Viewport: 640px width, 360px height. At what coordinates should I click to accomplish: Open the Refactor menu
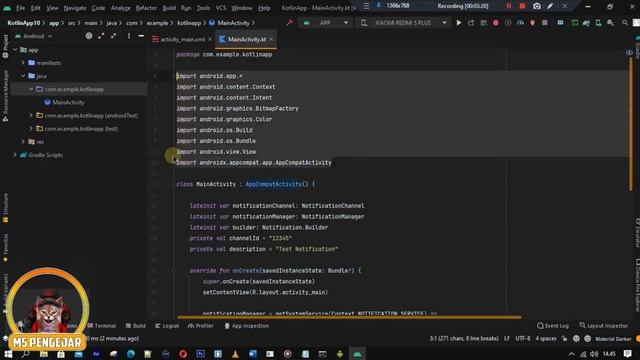click(x=146, y=8)
